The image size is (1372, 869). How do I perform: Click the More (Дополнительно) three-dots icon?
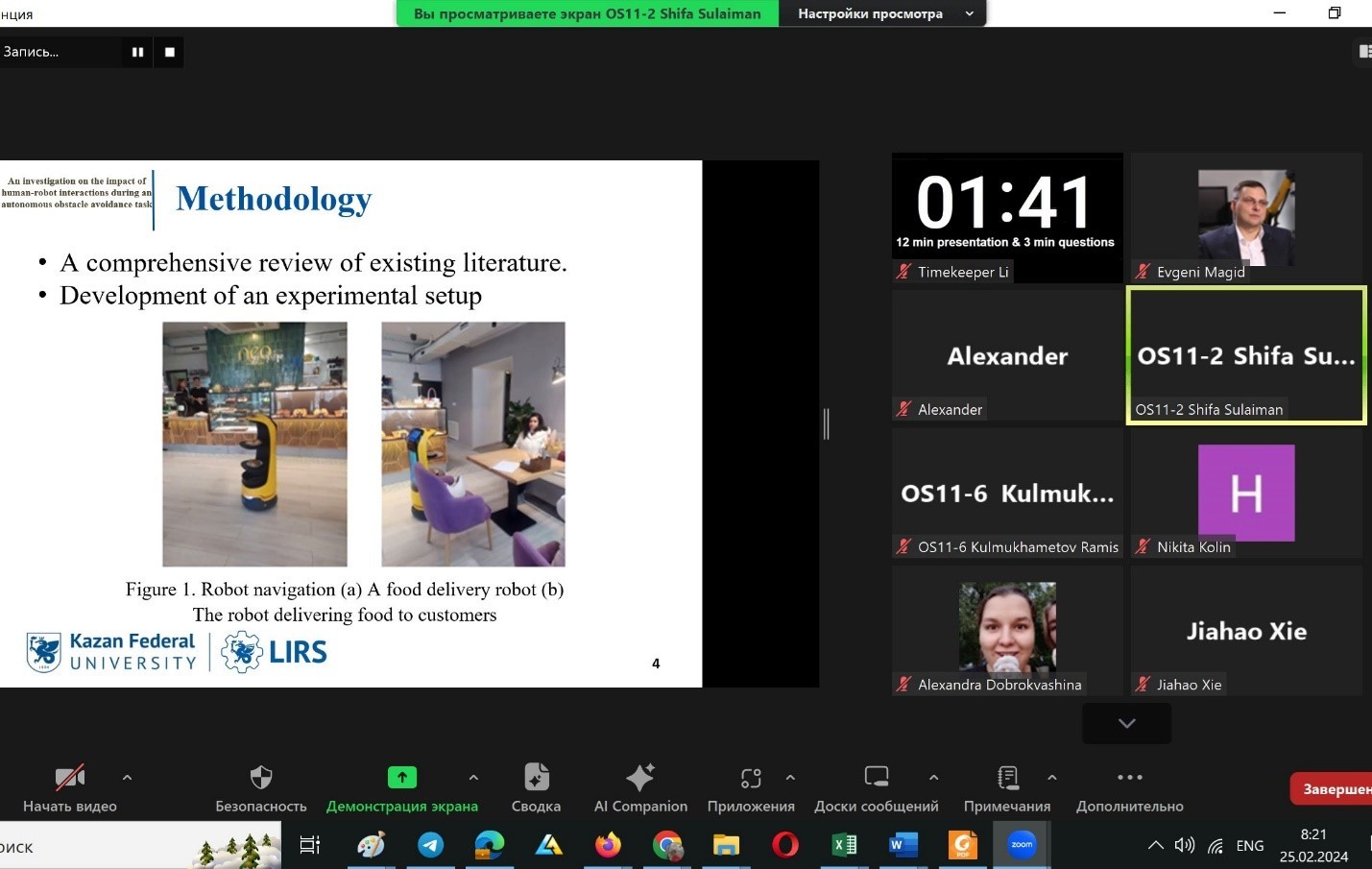(x=1129, y=778)
